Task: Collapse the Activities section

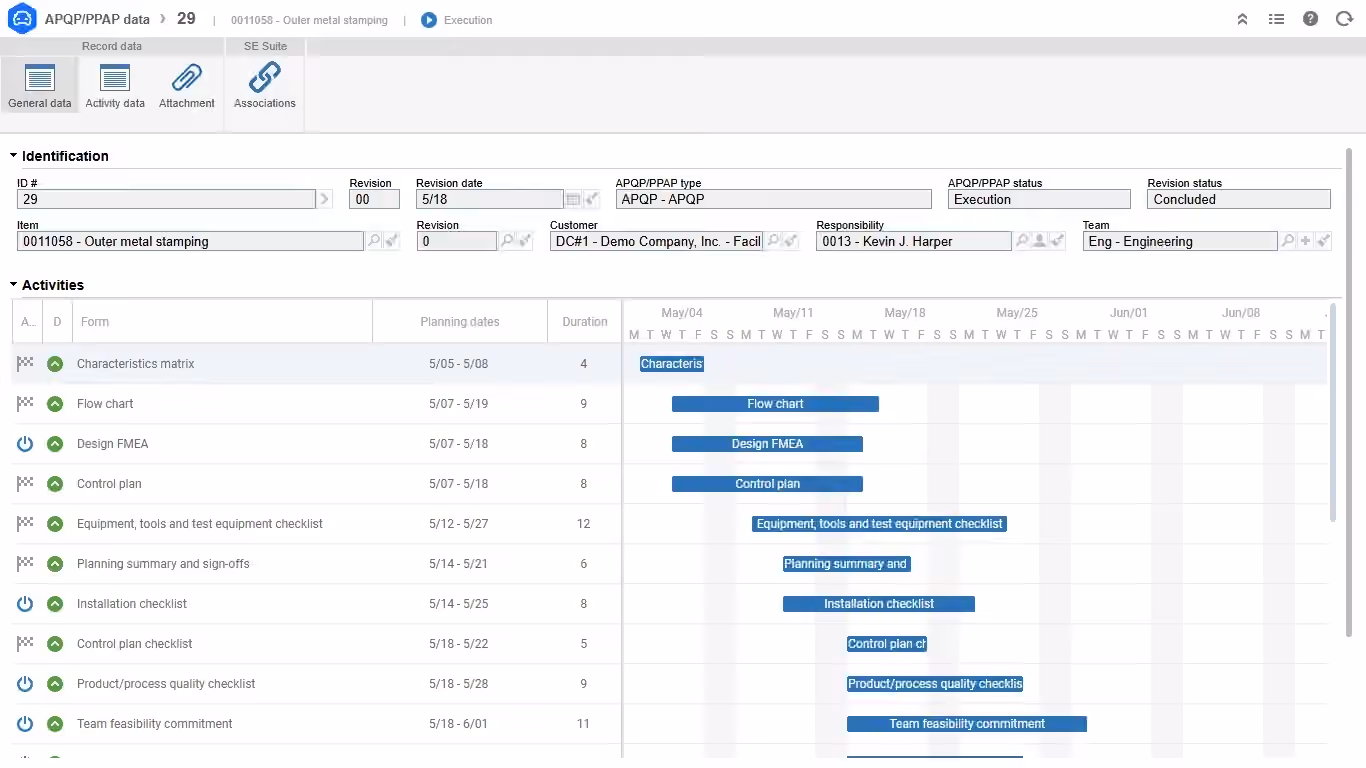Action: 14,285
